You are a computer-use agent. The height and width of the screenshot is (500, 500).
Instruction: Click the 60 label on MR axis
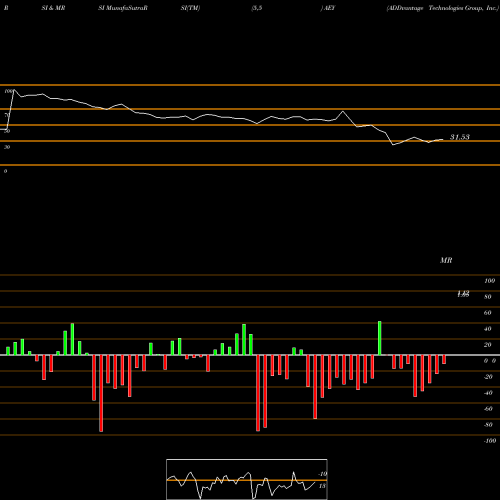coord(488,313)
